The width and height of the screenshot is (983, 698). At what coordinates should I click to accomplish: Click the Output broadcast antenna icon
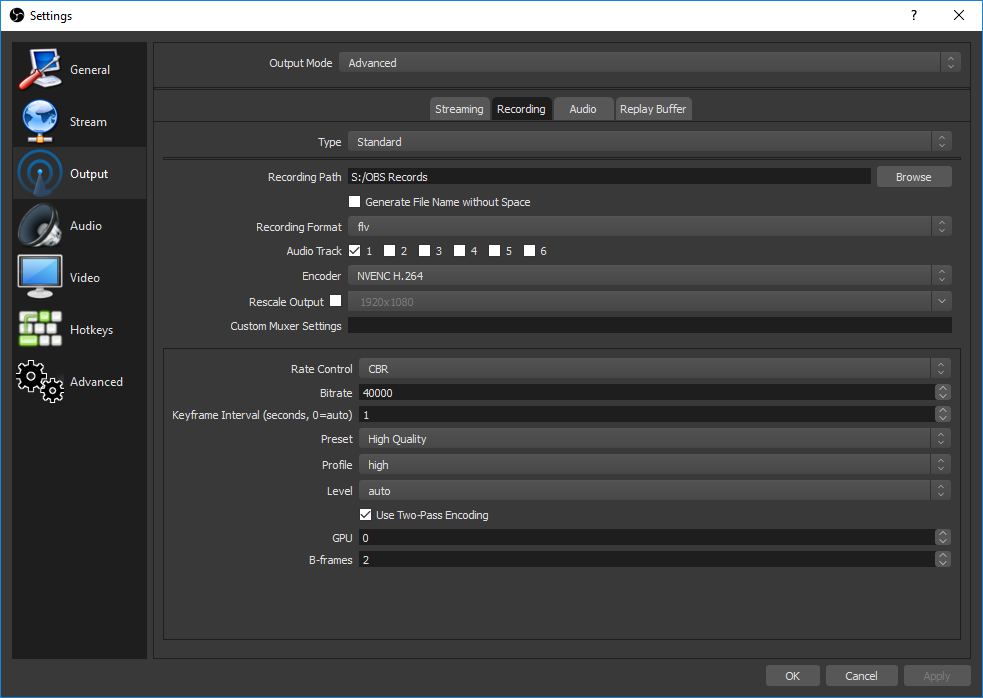(x=40, y=173)
